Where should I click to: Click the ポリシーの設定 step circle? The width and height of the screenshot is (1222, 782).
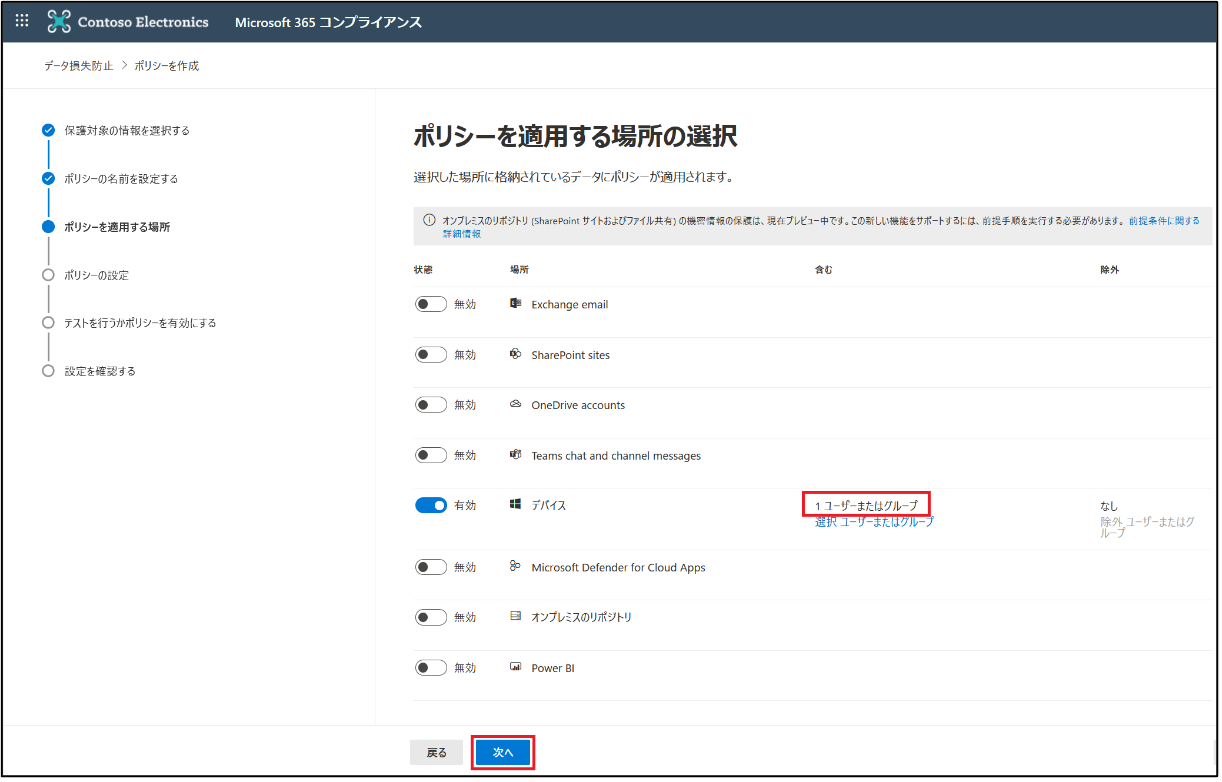point(48,274)
